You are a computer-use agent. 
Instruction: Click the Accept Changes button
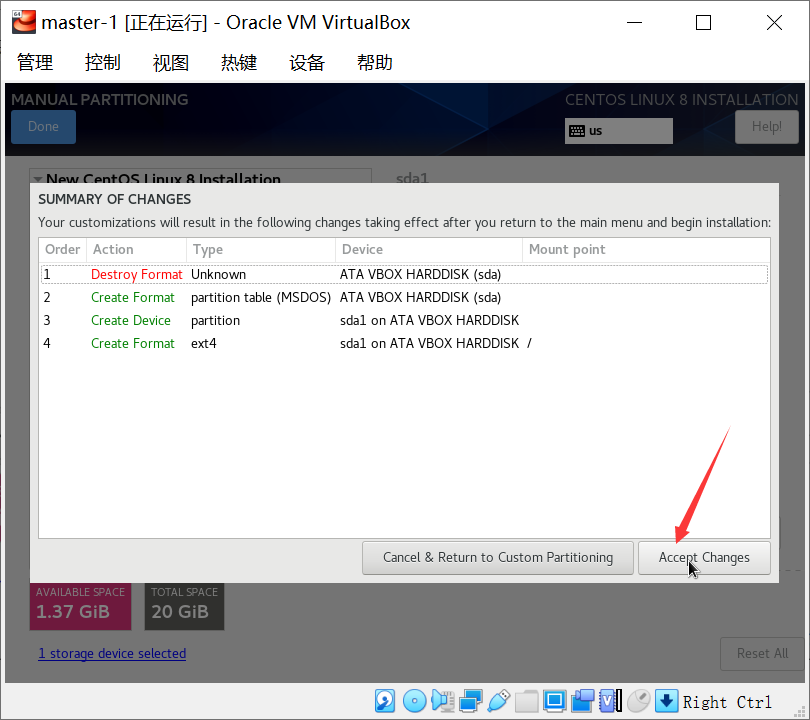(x=704, y=558)
